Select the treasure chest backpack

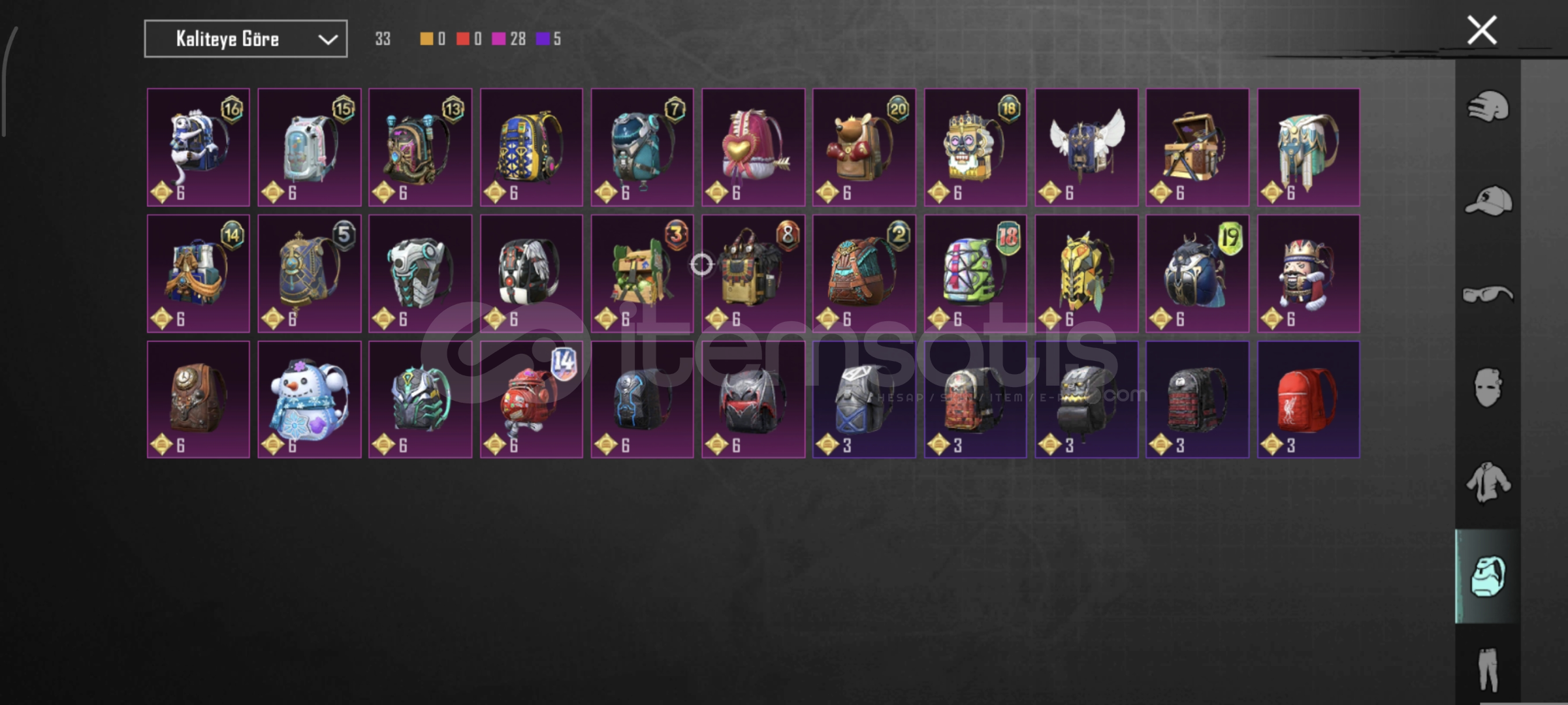click(1198, 148)
